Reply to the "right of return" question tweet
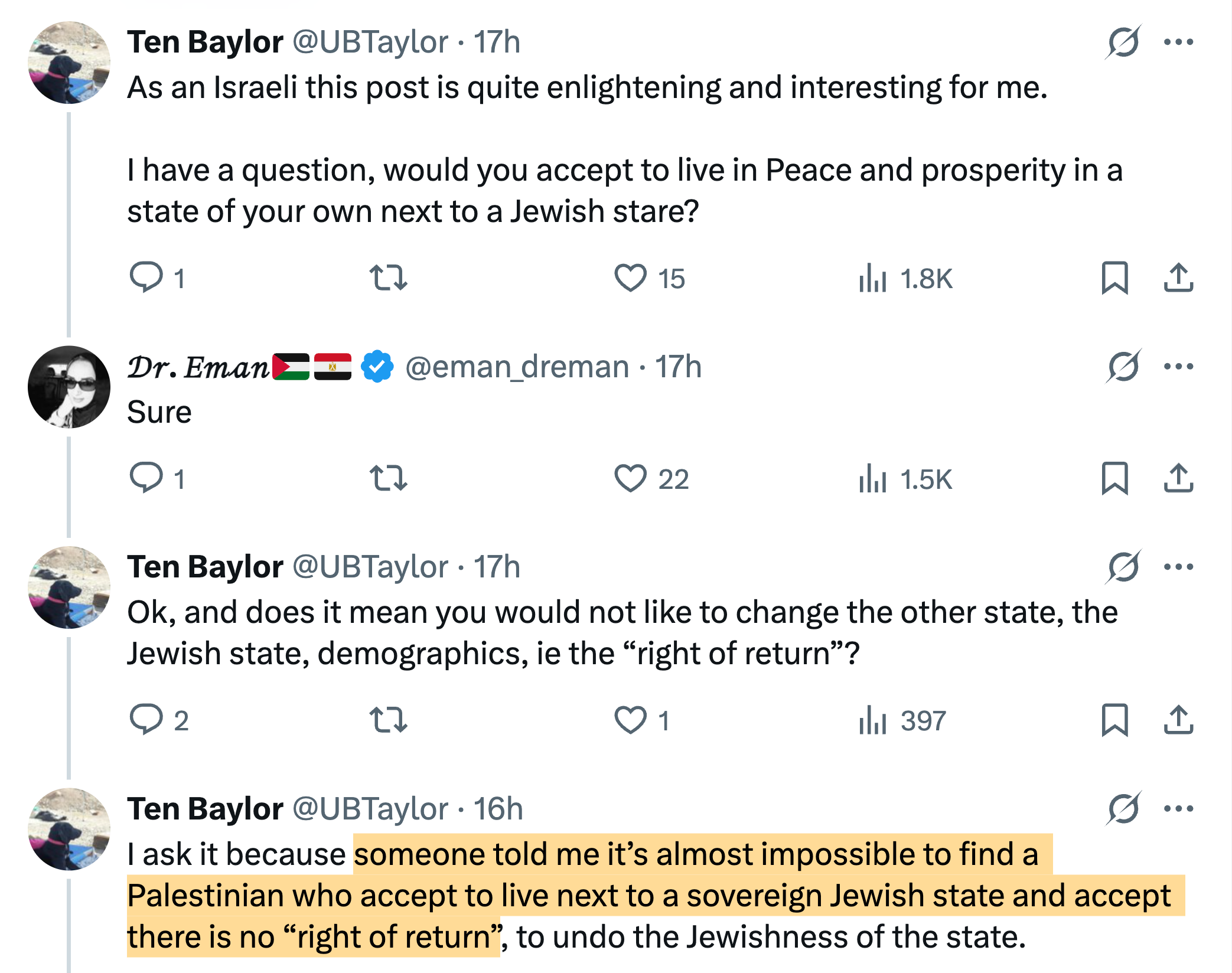The height and width of the screenshot is (973, 1232). pos(146,720)
